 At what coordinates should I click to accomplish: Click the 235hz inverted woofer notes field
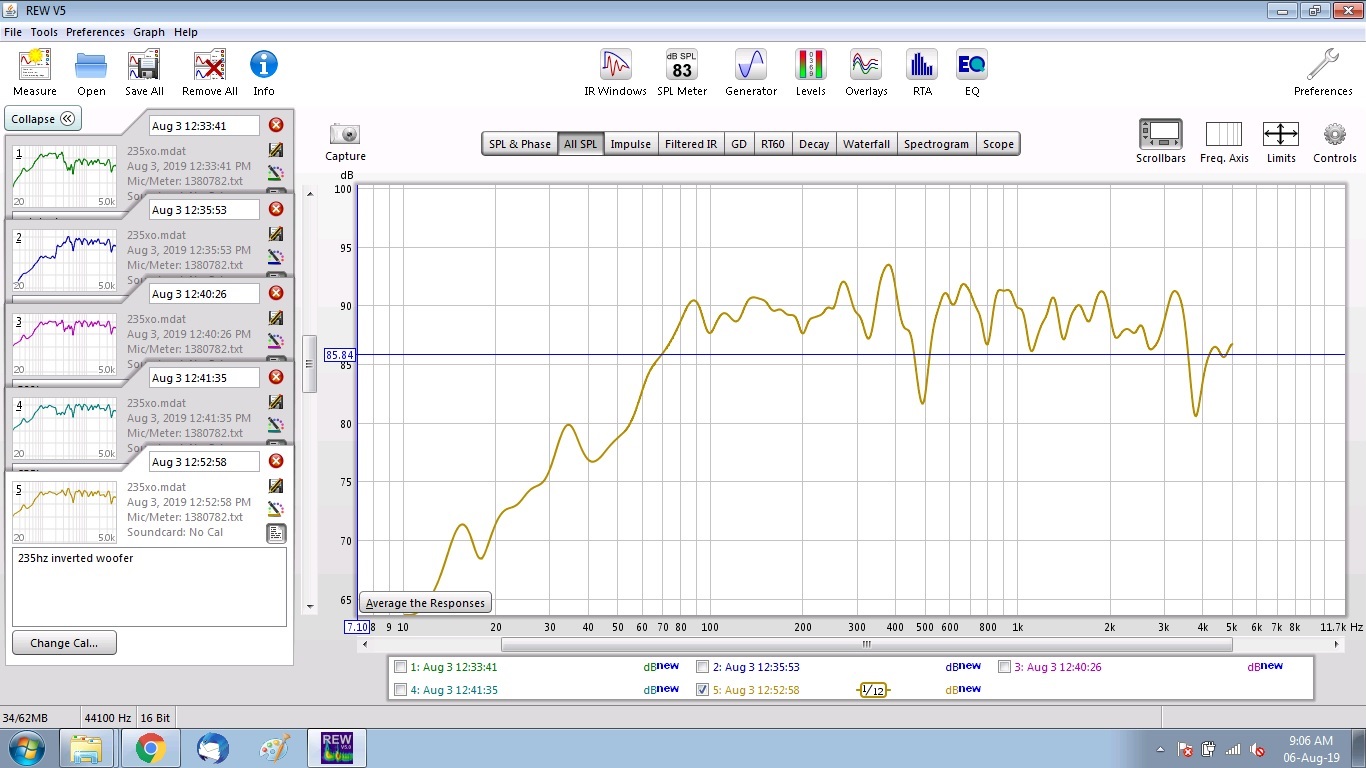(149, 586)
